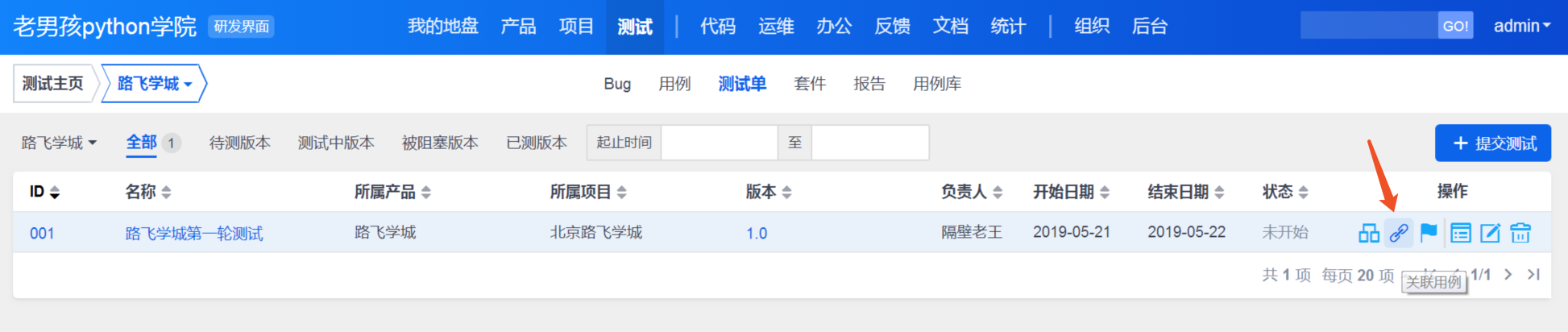This screenshot has height=332, width=1568.
Task: Jump to the last page arrow
Action: [1533, 275]
